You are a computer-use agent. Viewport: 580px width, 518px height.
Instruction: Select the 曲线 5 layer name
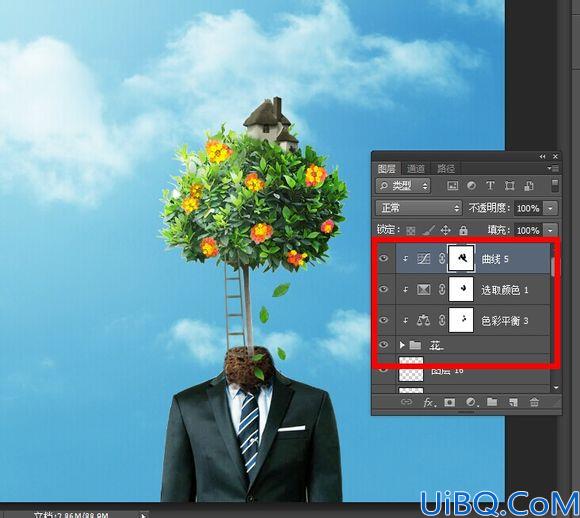[x=495, y=259]
